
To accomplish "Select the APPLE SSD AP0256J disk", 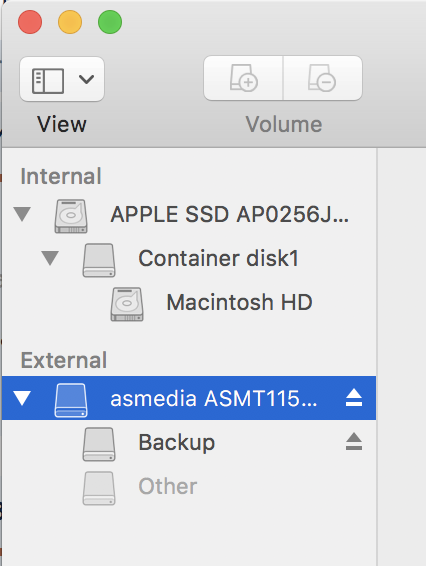I will coord(189,214).
